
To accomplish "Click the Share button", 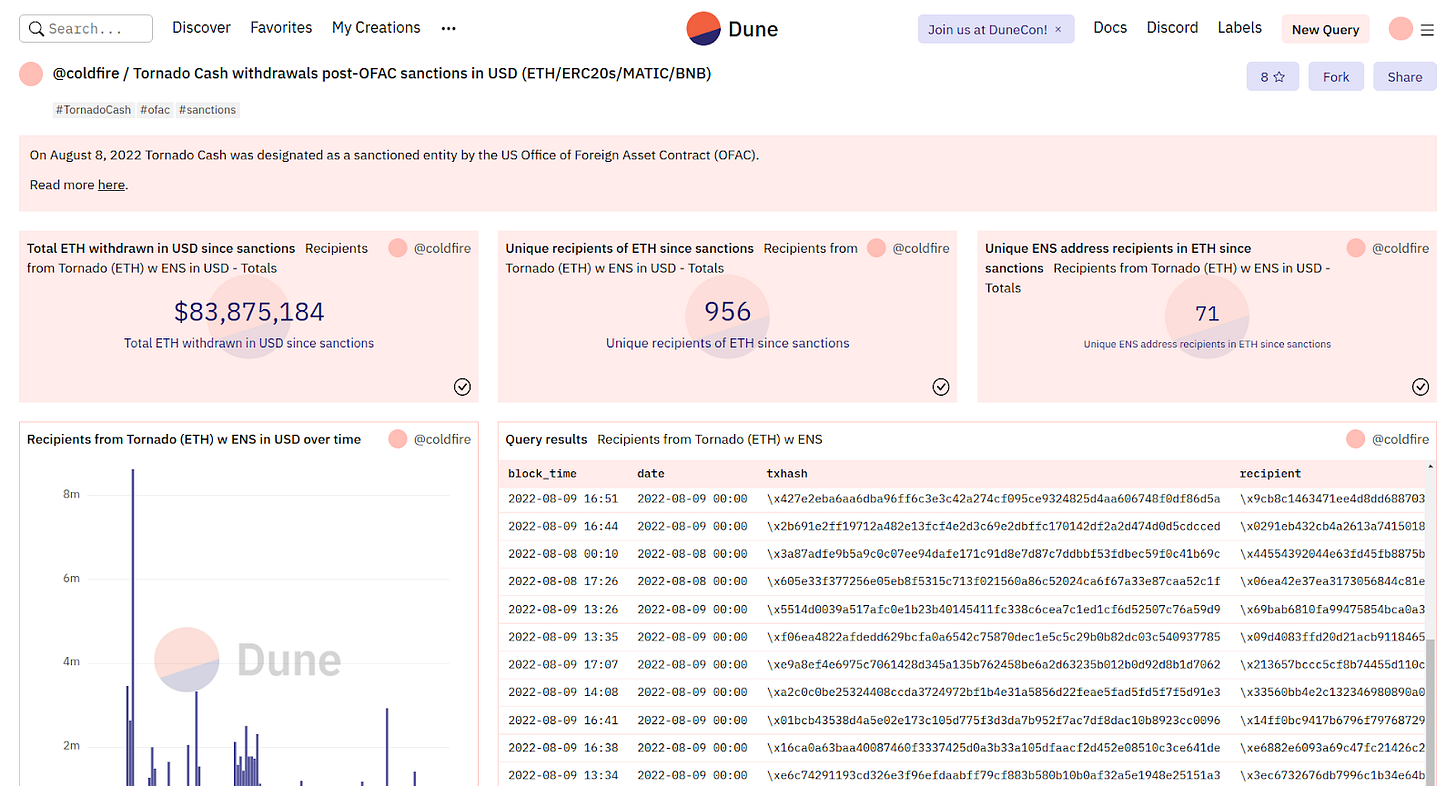I will [x=1404, y=76].
